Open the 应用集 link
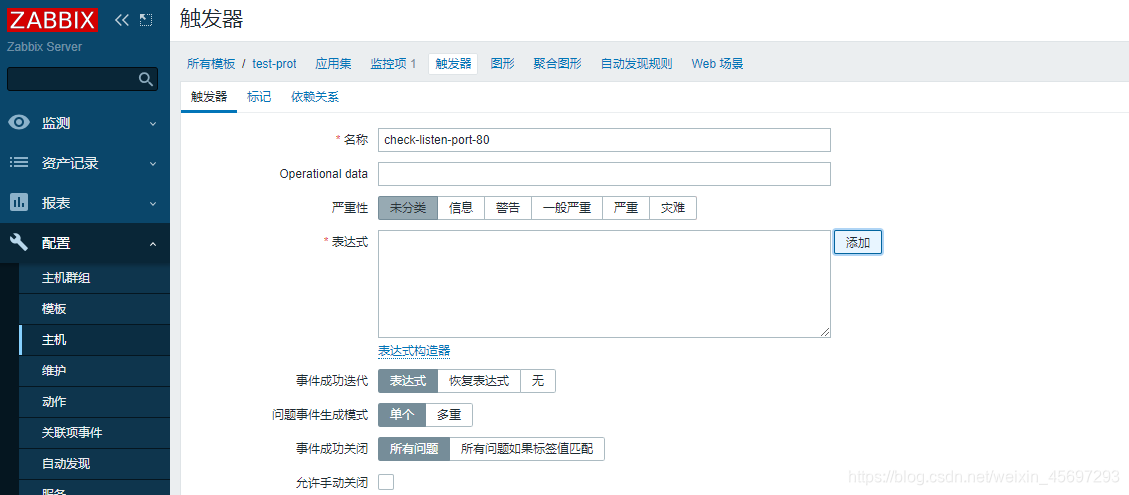Image resolution: width=1129 pixels, height=495 pixels. click(x=333, y=63)
